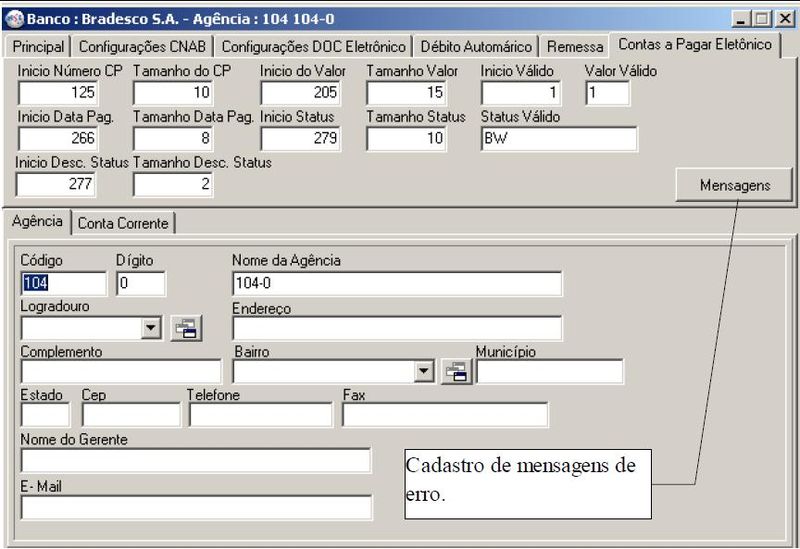The height and width of the screenshot is (549, 800).
Task: Select the Débito Automárico tab
Action: pos(476,46)
